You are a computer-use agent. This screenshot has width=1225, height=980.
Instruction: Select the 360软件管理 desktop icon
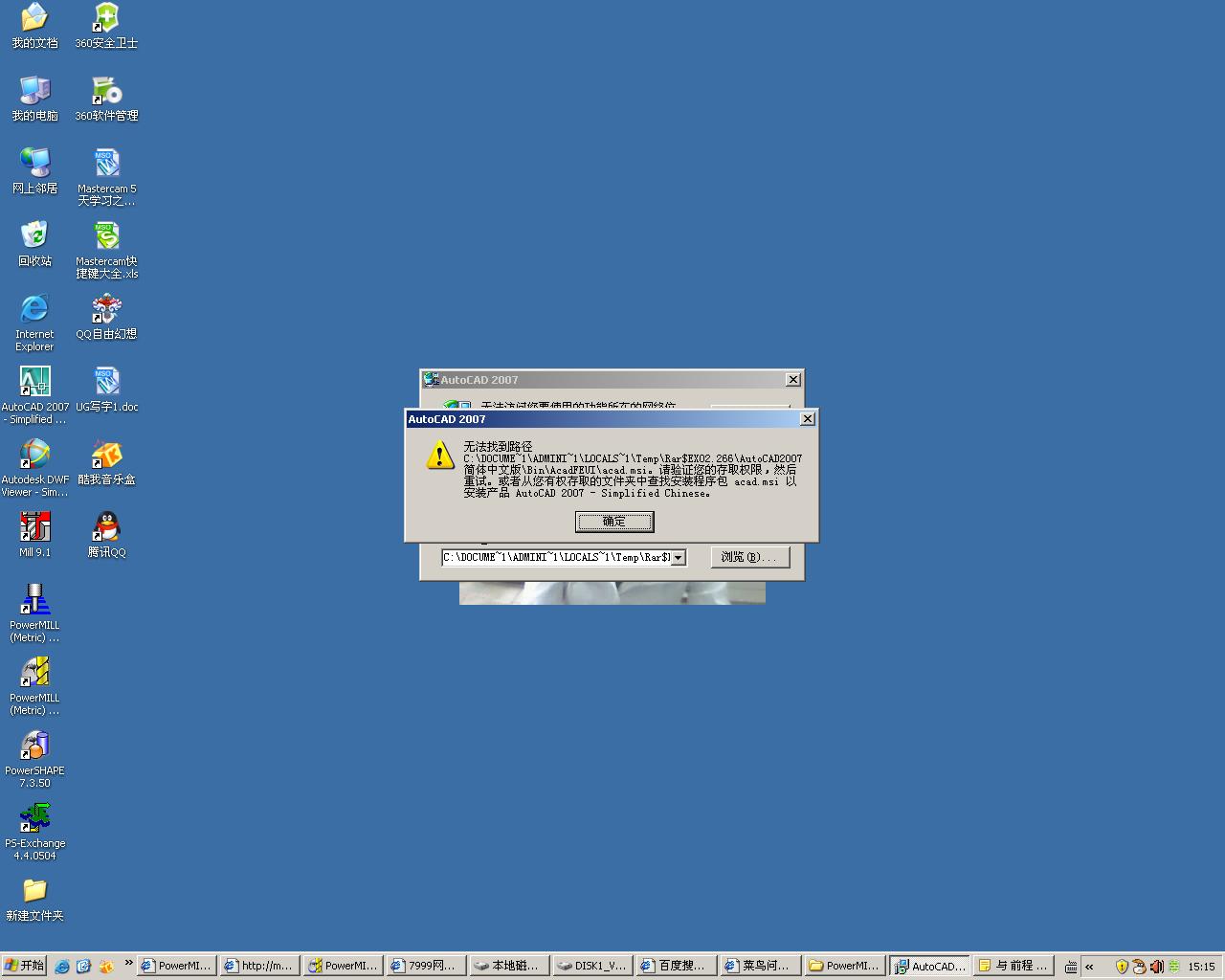106,99
